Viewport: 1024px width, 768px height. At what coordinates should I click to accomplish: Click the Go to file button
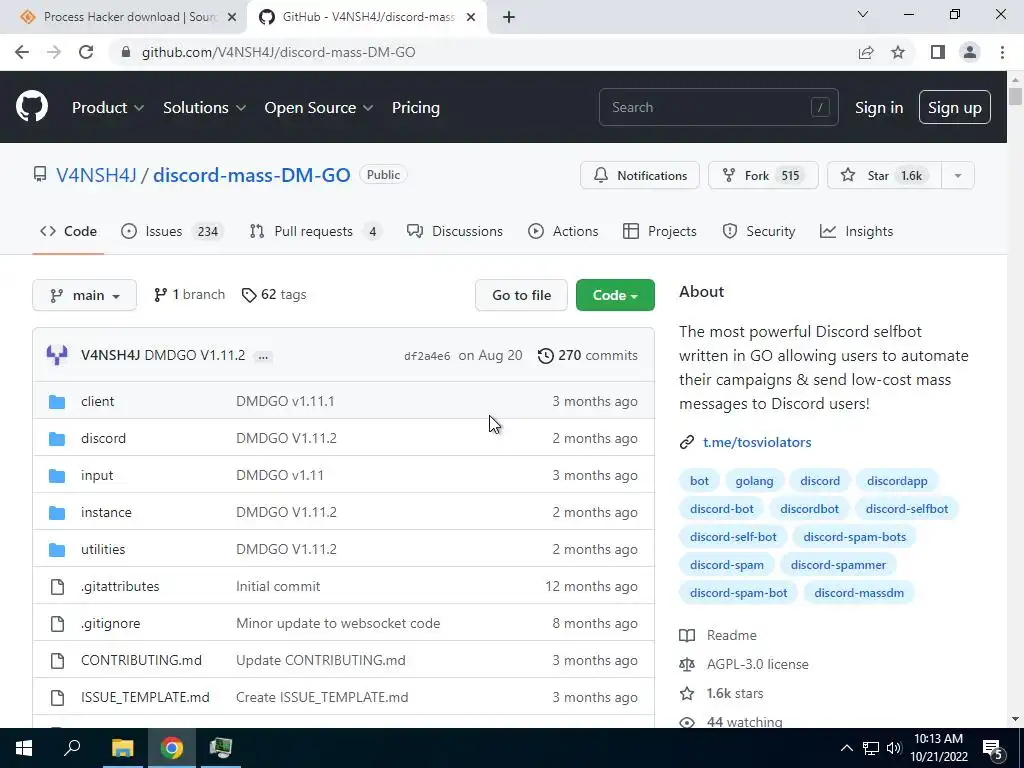pyautogui.click(x=521, y=295)
